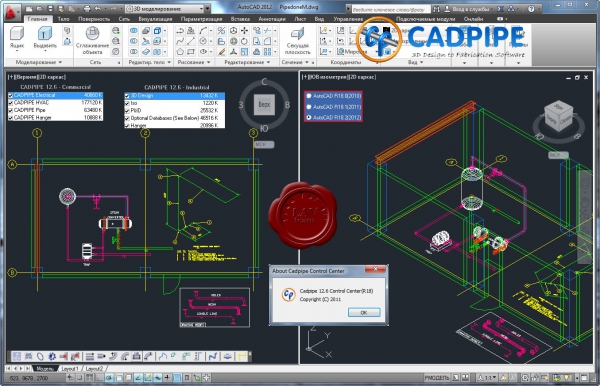The width and height of the screenshot is (600, 386).
Task: Switch to the Layout1 drawing tab
Action: tap(70, 369)
